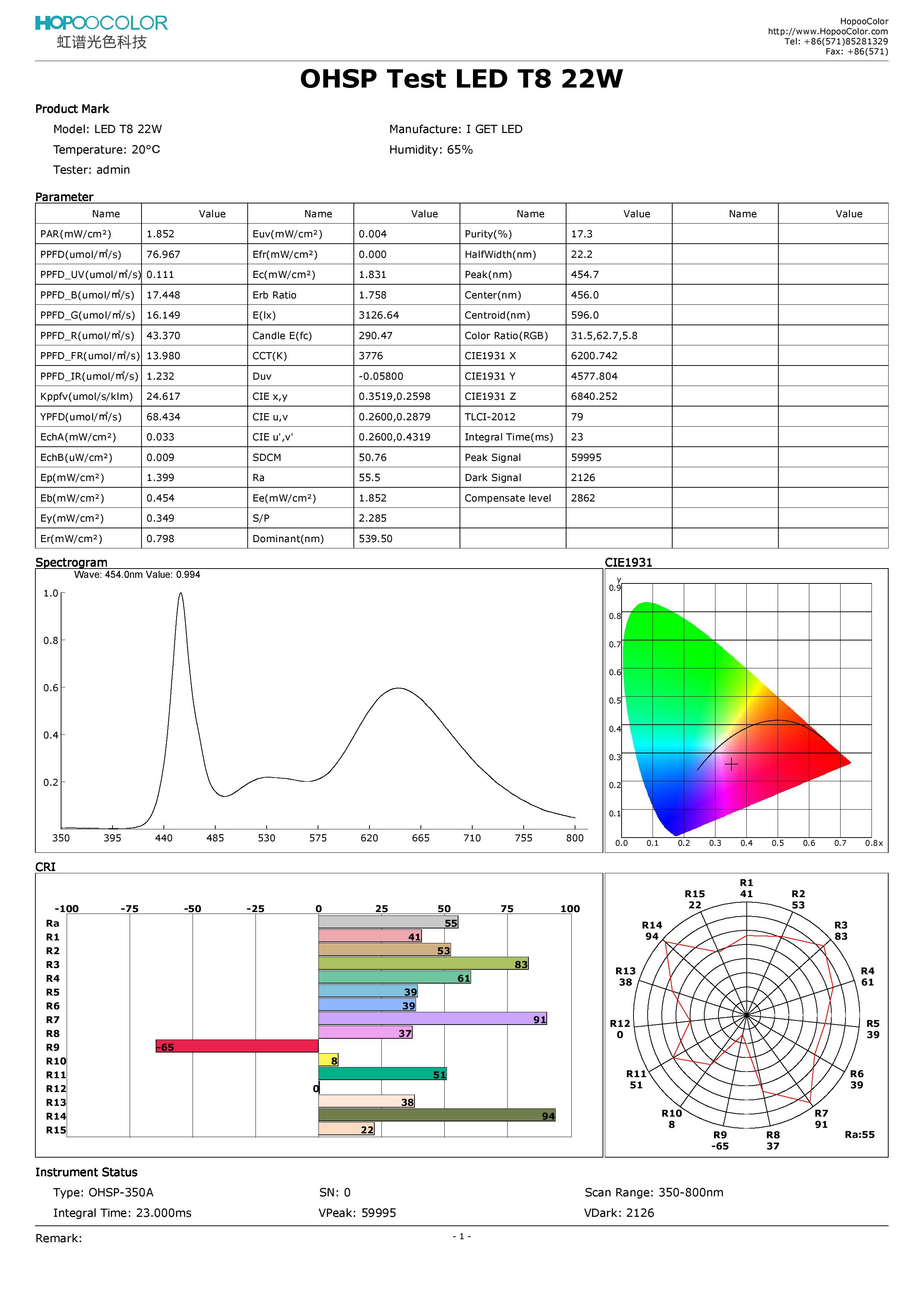Screen dimensions: 924x1307
Task: Click the green R3 bar showing 83
Action: (x=423, y=963)
